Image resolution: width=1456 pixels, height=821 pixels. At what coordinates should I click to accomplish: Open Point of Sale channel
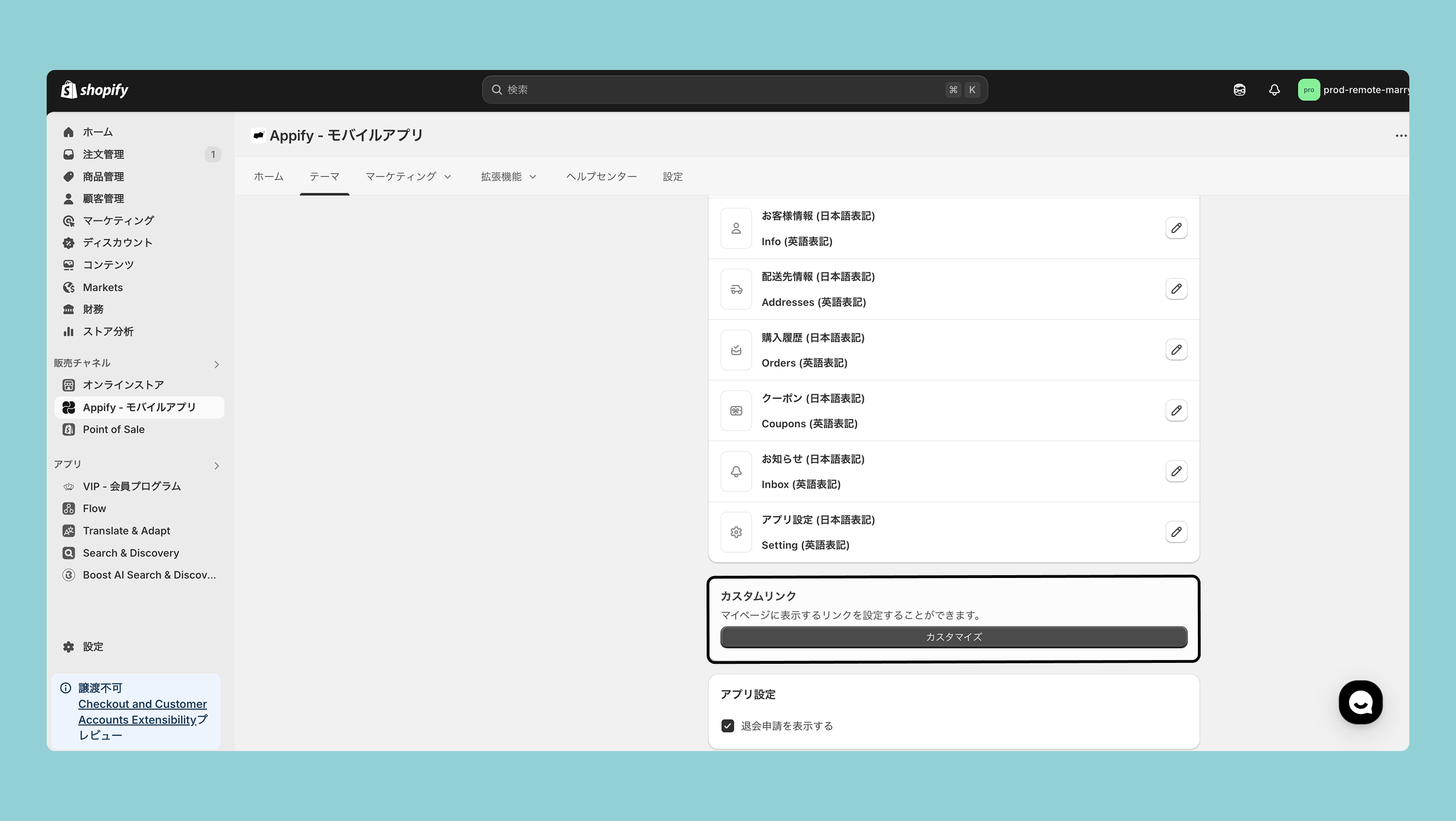point(139,430)
